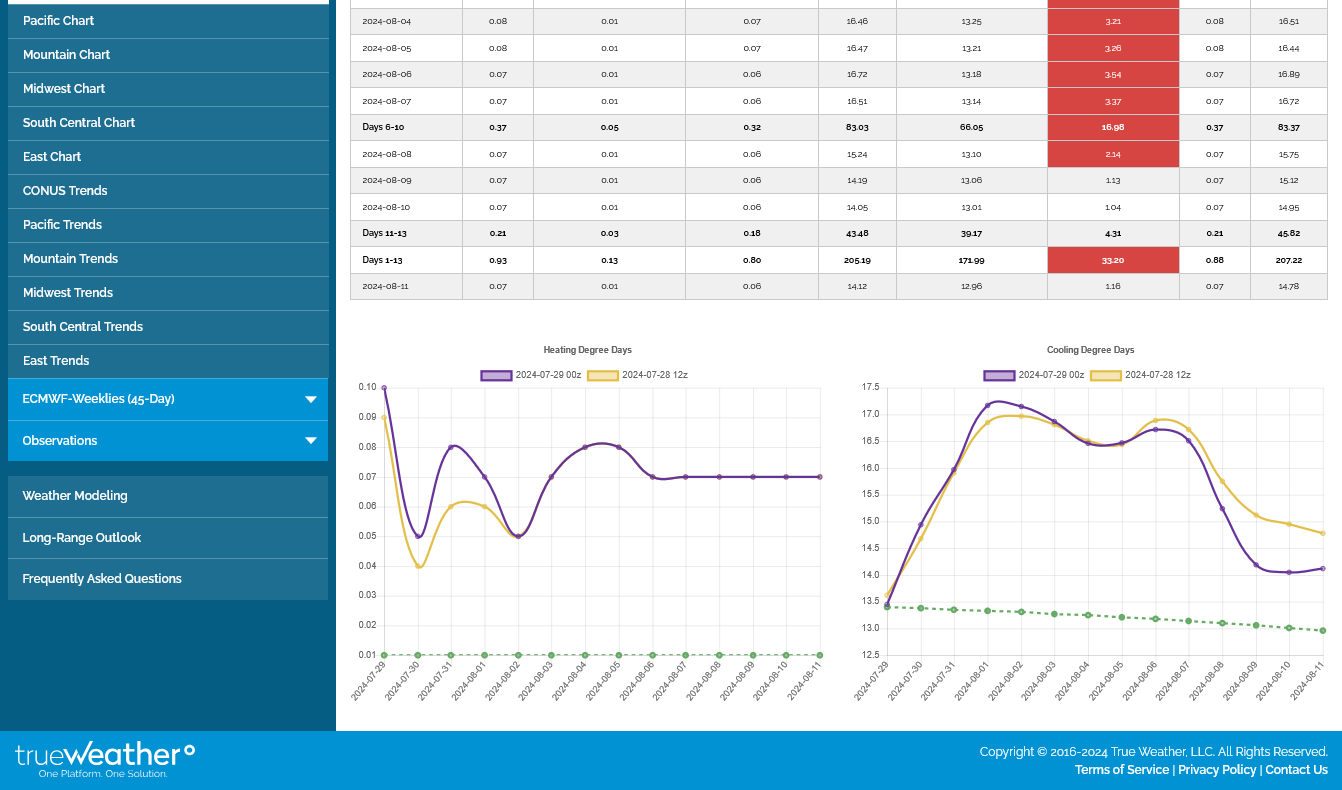This screenshot has height=790, width=1342.
Task: View Frequently Asked Questions
Action: (x=102, y=579)
